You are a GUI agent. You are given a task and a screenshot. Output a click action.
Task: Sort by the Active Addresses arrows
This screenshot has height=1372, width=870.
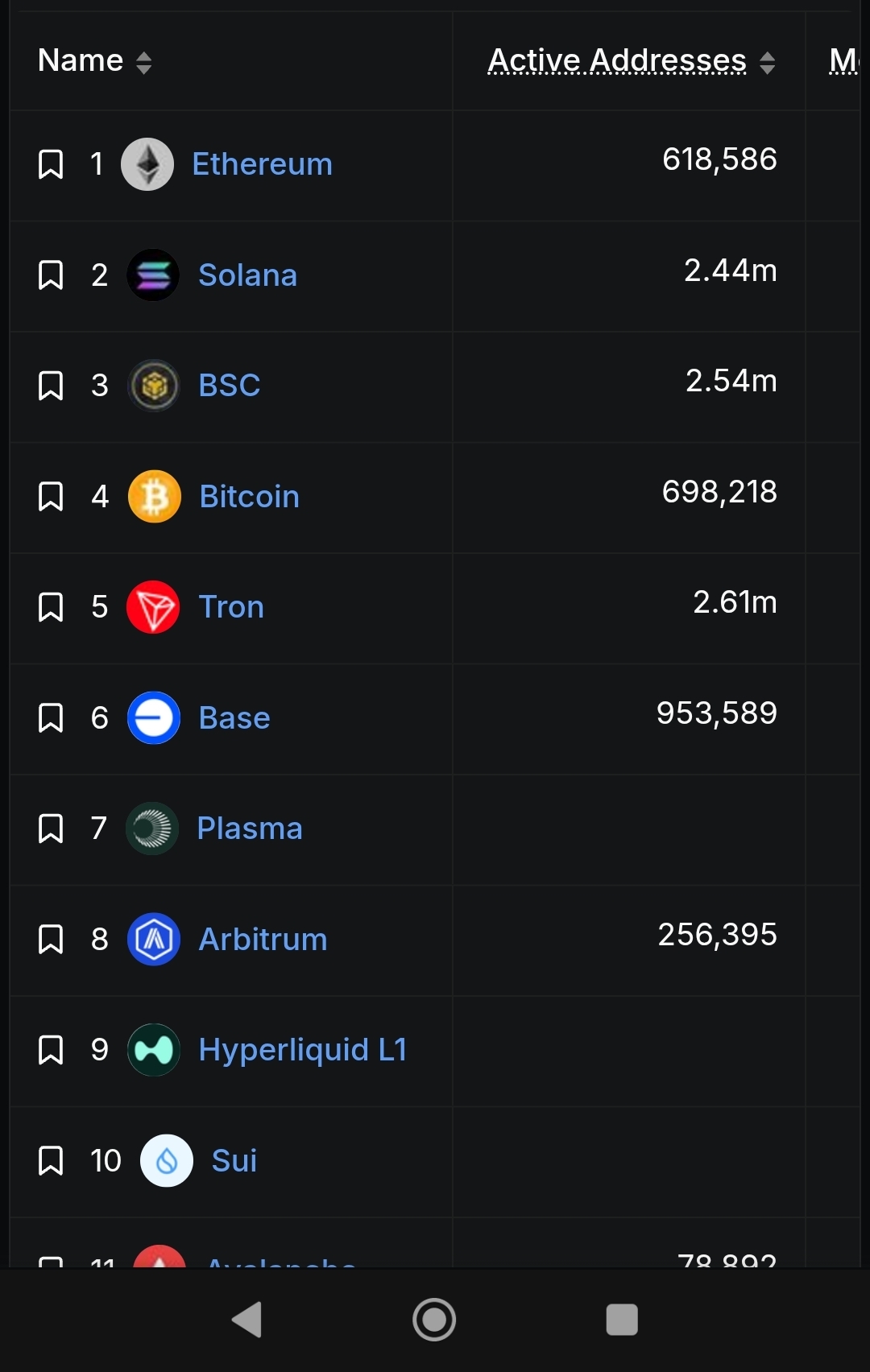[x=767, y=63]
